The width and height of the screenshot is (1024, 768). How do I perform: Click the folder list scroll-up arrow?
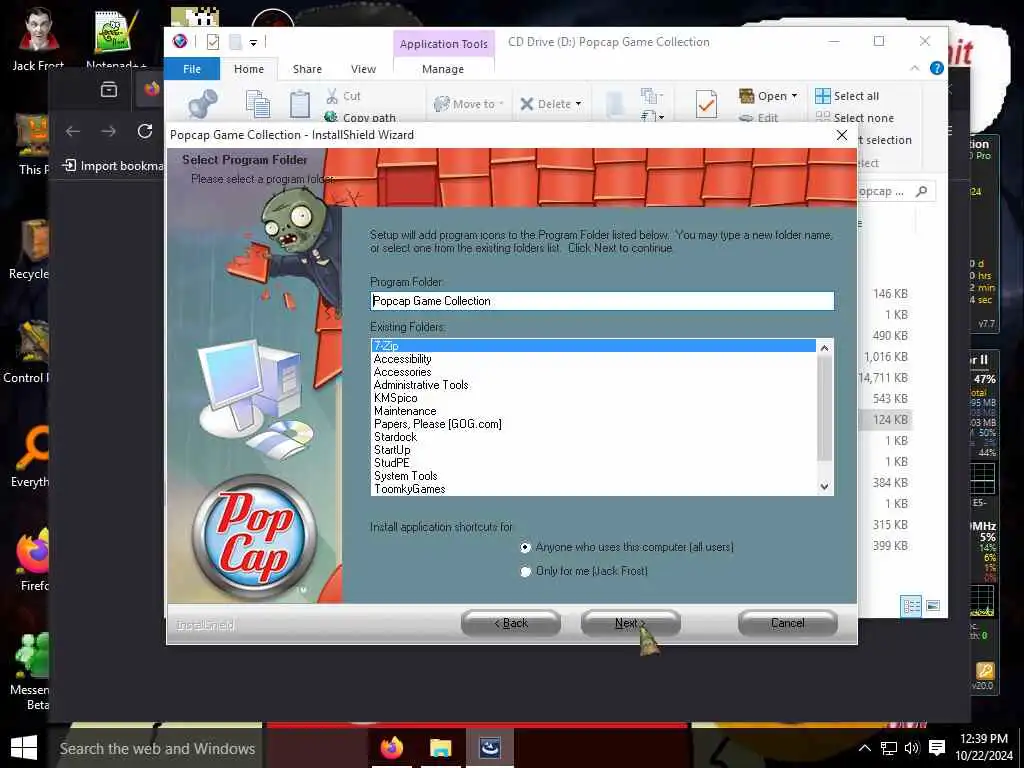click(x=824, y=348)
